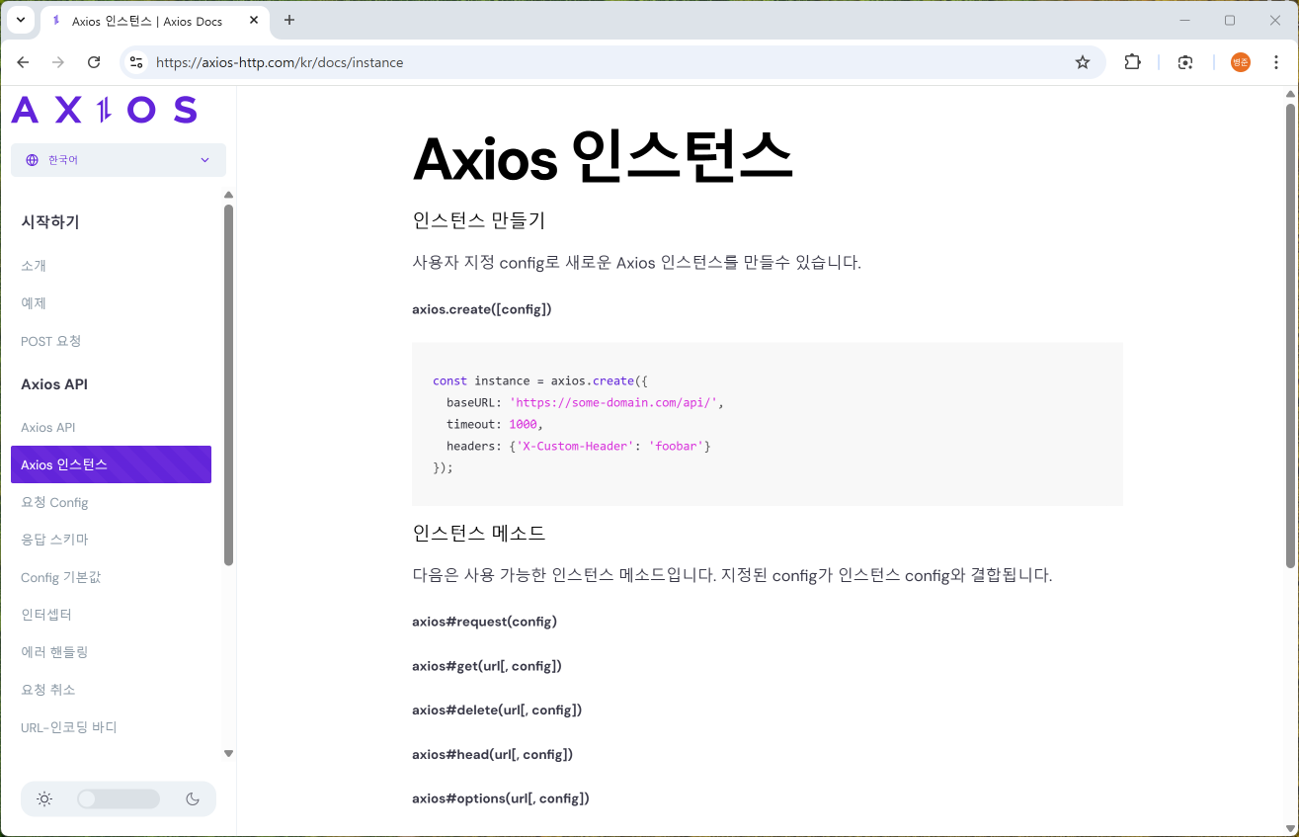Open a new browser tab
The height and width of the screenshot is (837, 1299).
coord(289,20)
